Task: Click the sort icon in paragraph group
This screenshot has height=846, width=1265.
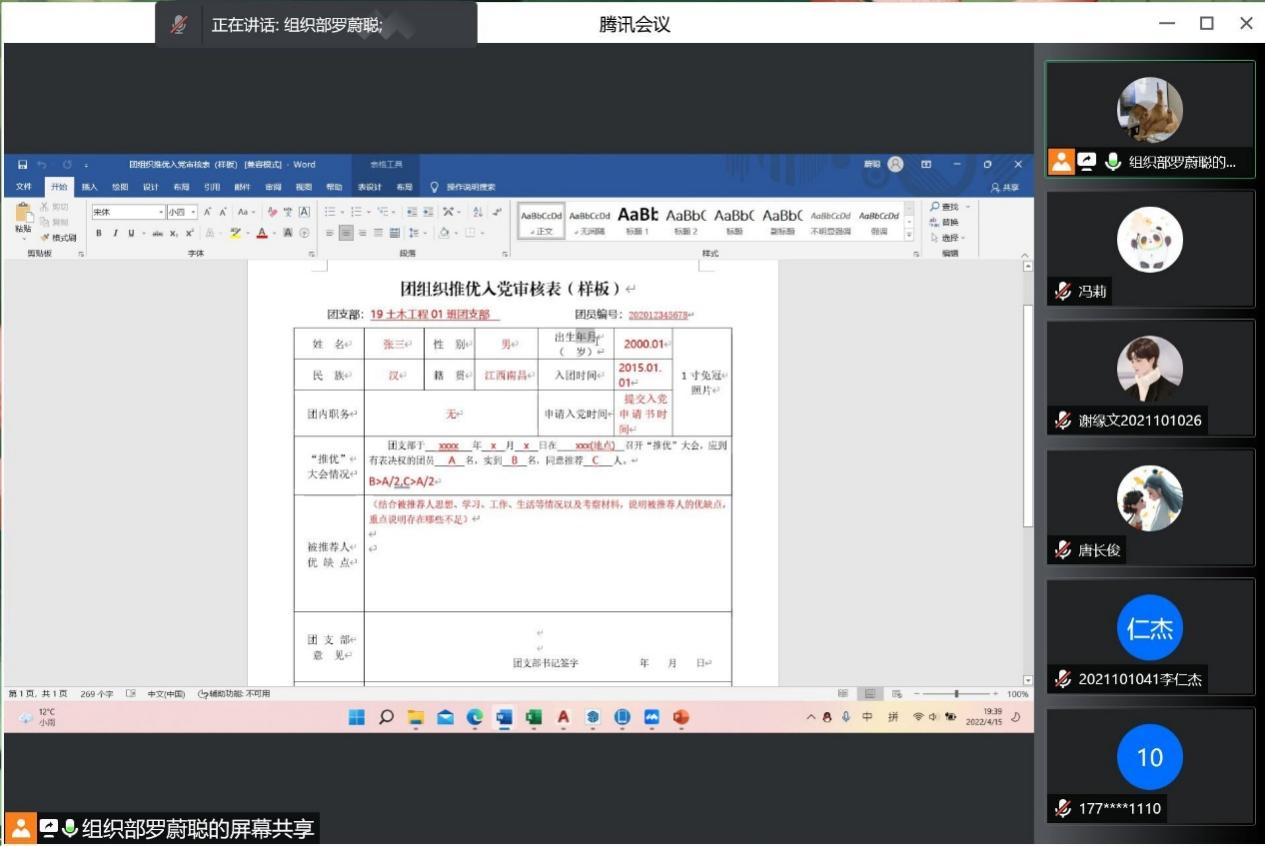Action: click(478, 212)
